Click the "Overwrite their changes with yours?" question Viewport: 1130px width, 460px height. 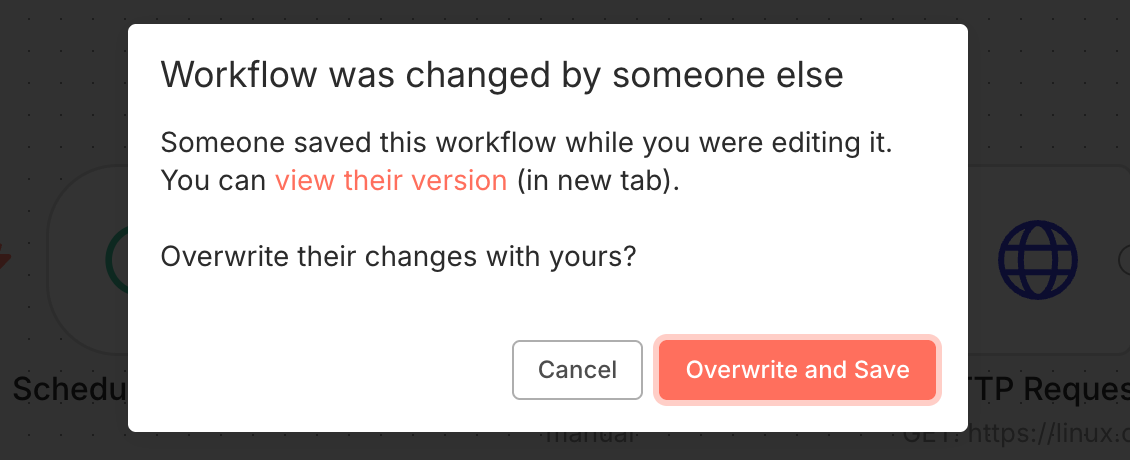(398, 256)
